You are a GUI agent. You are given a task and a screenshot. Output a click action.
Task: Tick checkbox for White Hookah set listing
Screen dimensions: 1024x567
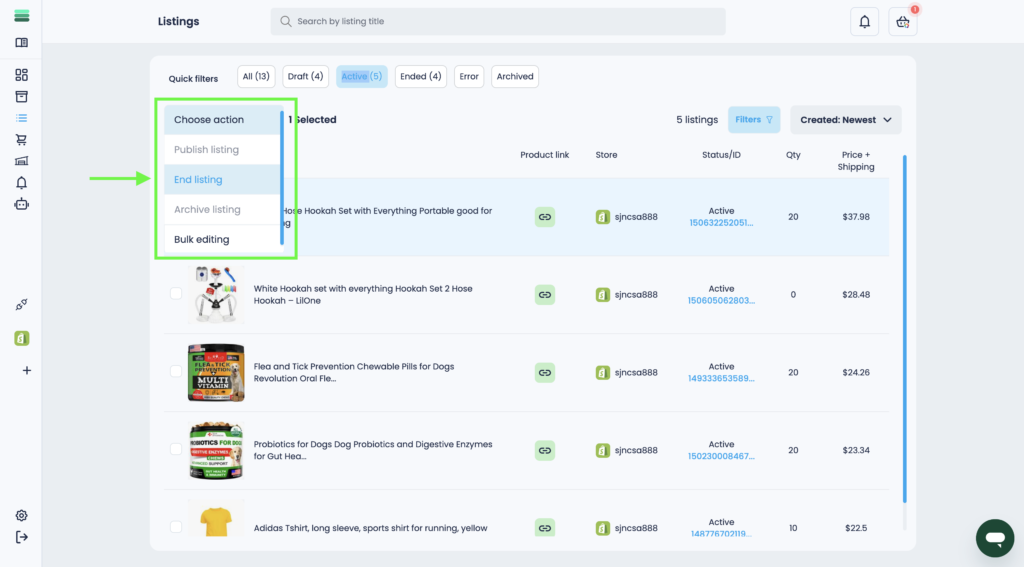tap(176, 294)
